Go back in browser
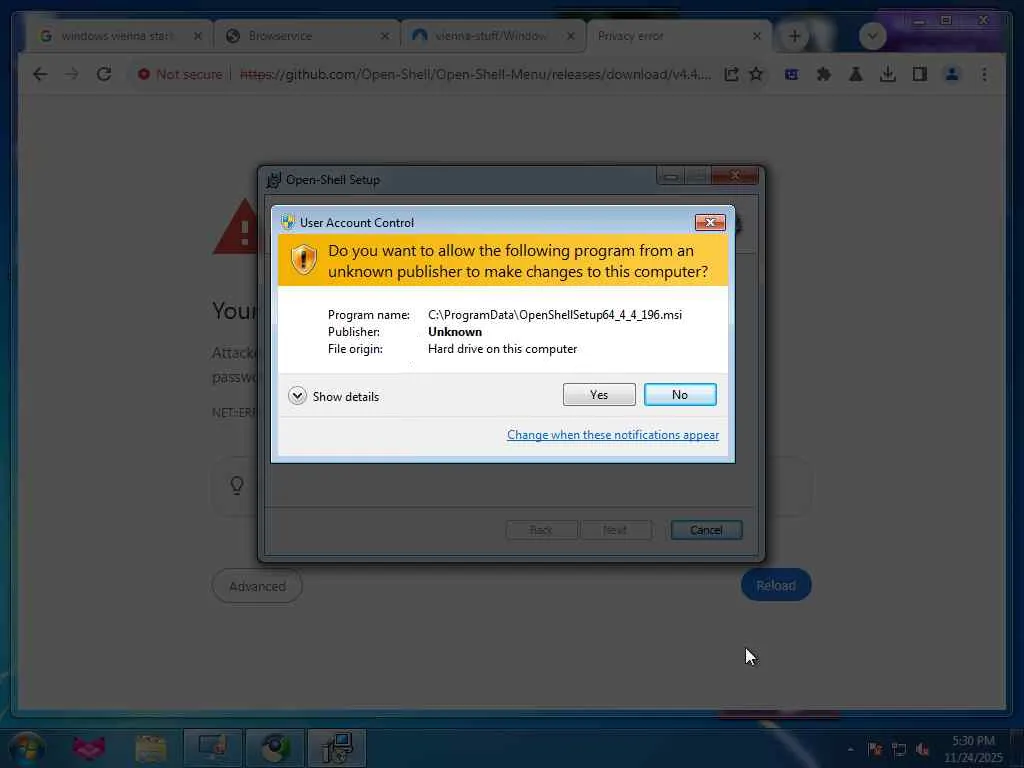Viewport: 1024px width, 768px height. pyautogui.click(x=40, y=74)
